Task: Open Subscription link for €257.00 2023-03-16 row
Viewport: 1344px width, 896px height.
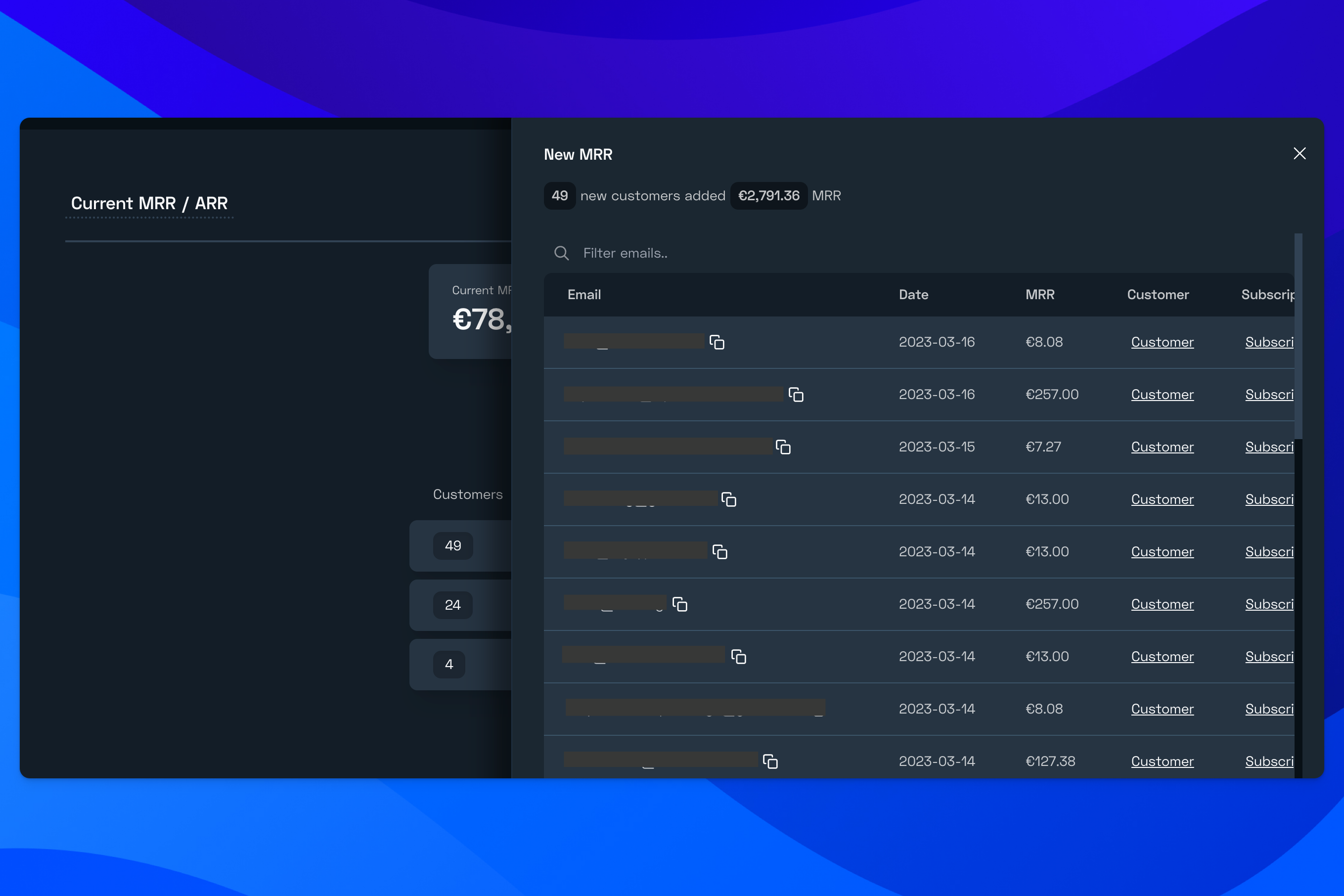Action: [1269, 395]
